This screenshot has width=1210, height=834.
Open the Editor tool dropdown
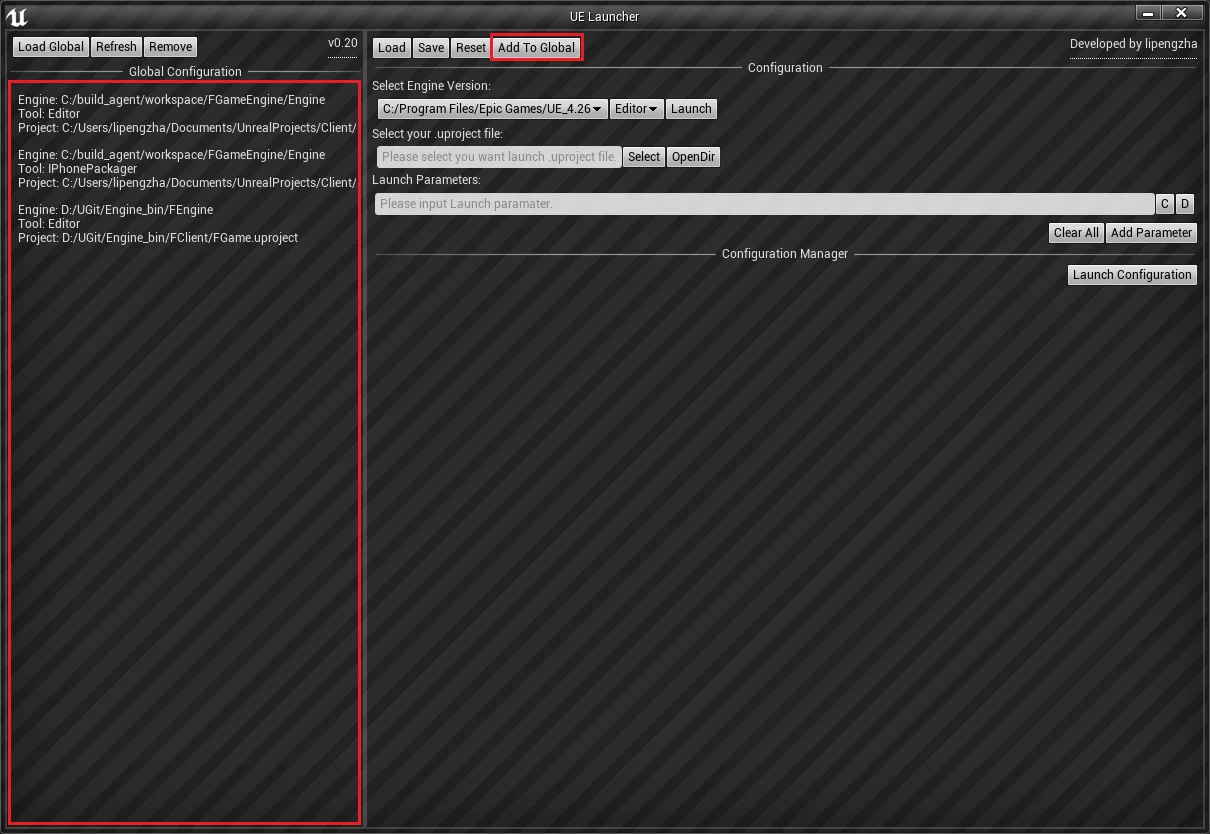(636, 109)
